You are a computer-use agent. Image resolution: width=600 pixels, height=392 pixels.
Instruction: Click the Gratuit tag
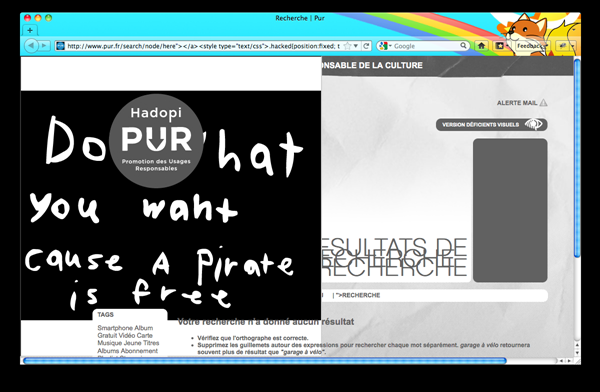(x=108, y=335)
